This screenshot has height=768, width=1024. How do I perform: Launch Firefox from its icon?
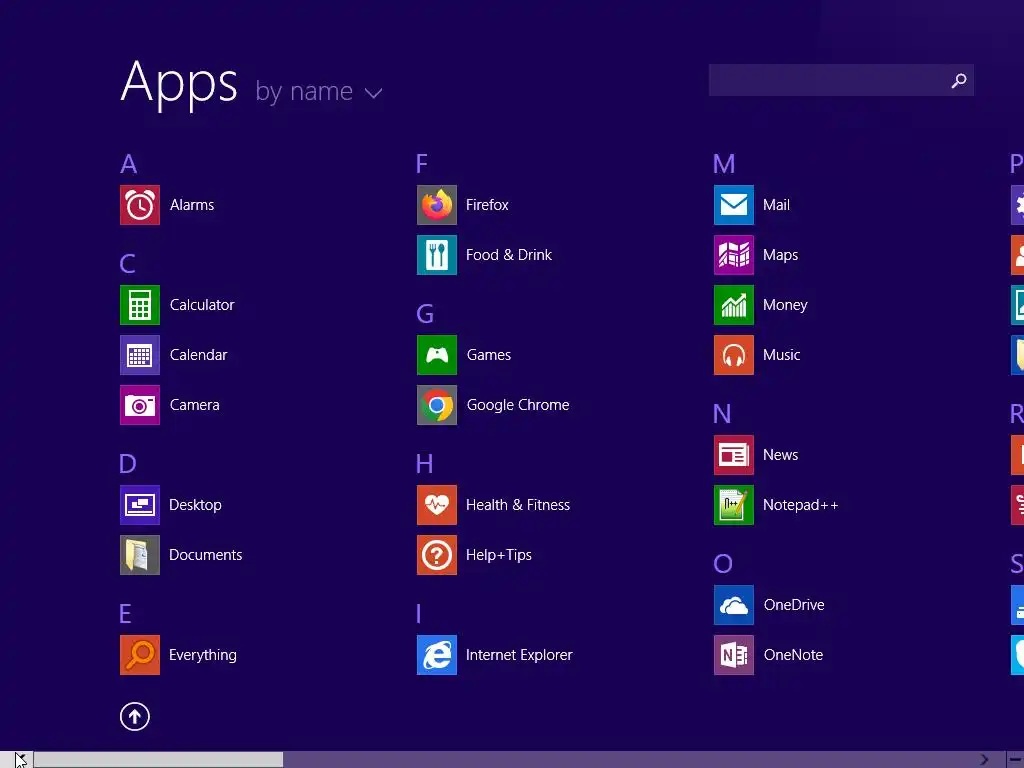tap(437, 205)
